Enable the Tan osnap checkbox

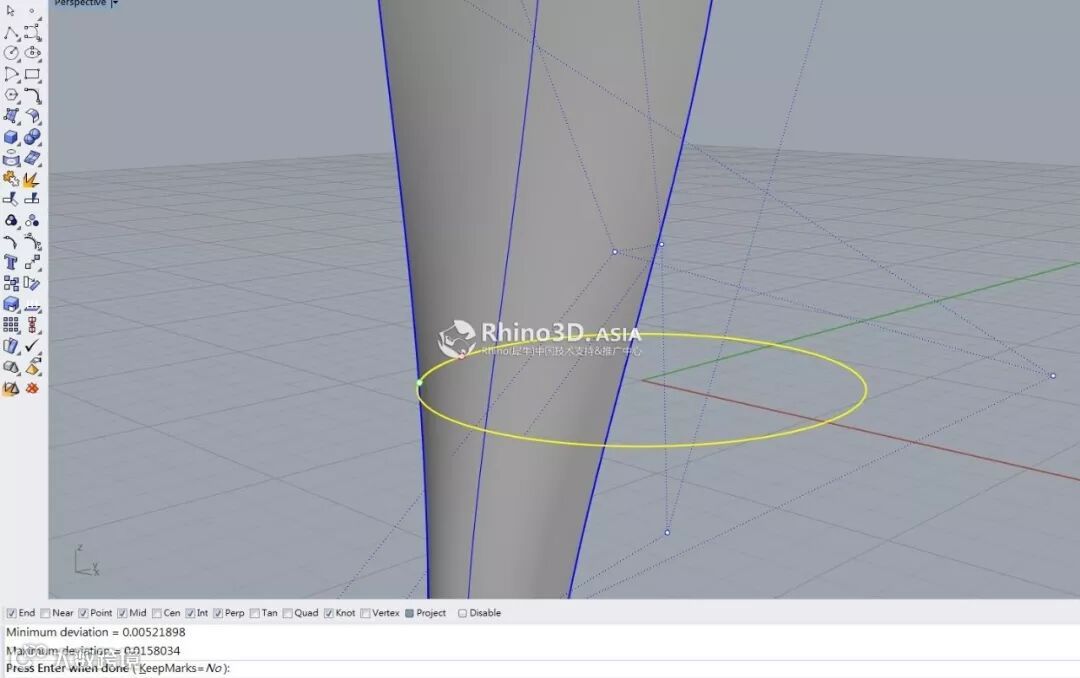tap(255, 613)
